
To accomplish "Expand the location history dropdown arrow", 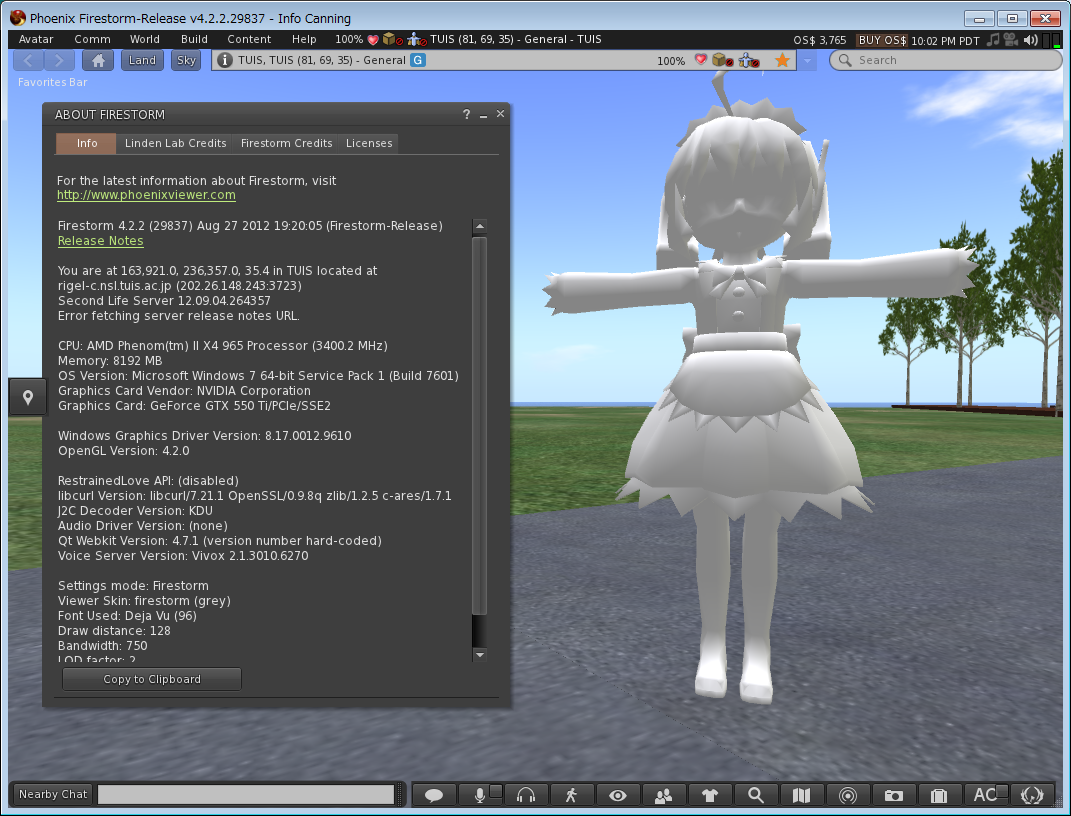I will (x=807, y=61).
